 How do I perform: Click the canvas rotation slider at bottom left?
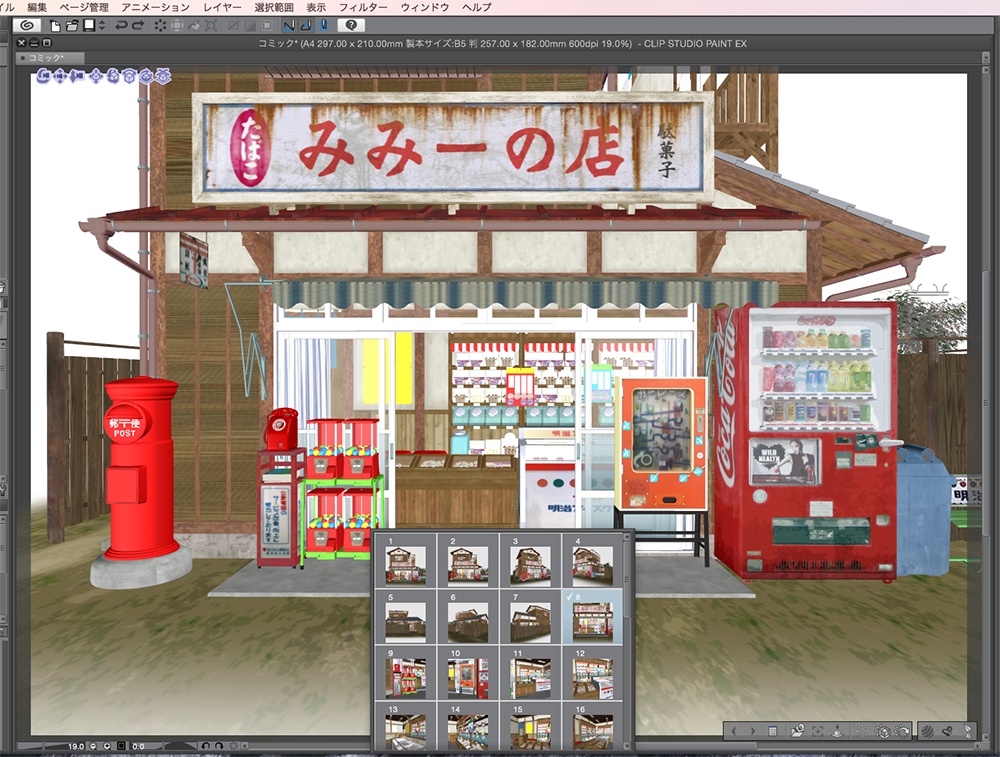pos(182,745)
